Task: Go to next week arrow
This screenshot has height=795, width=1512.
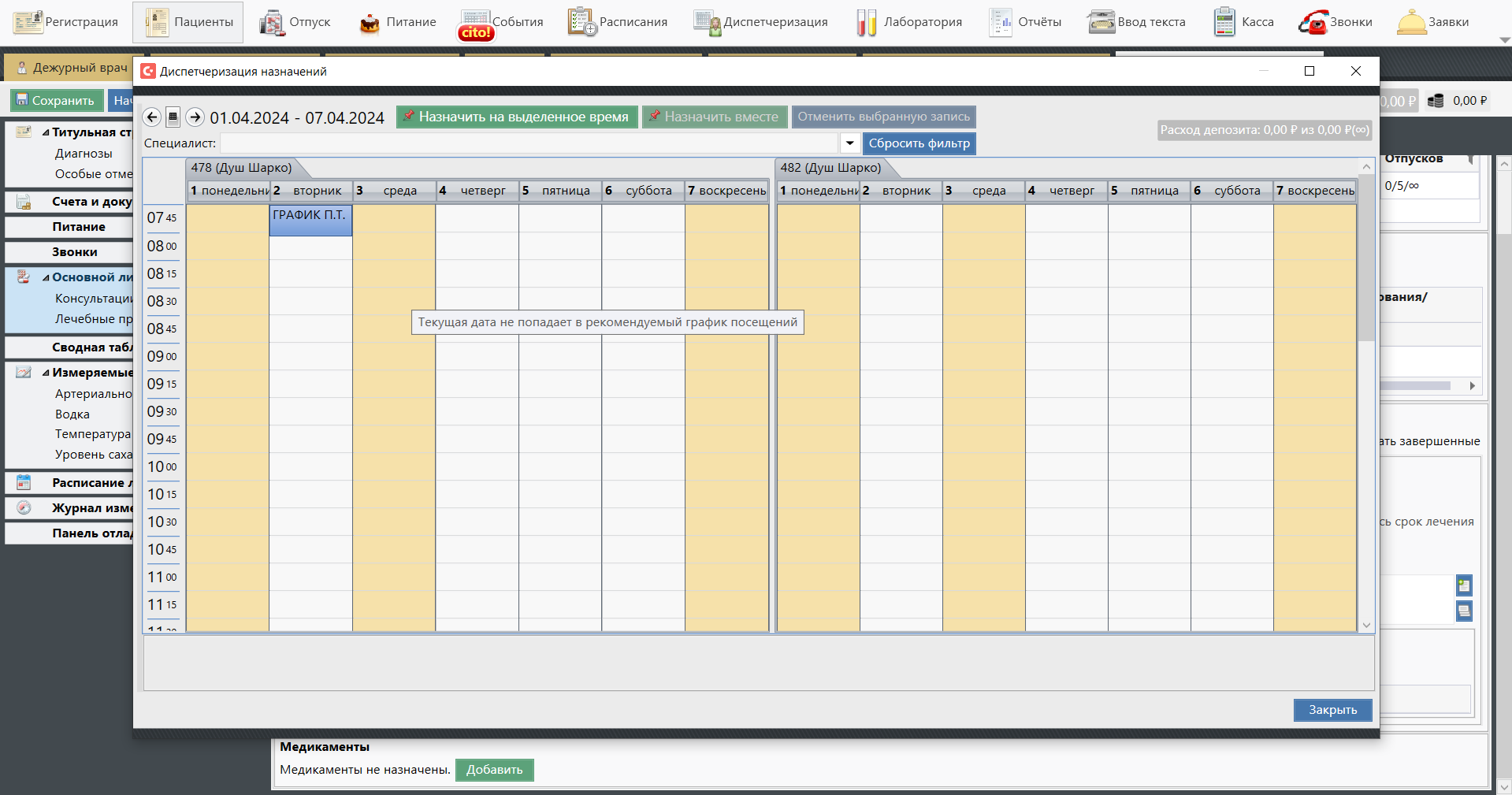Action: tap(195, 117)
